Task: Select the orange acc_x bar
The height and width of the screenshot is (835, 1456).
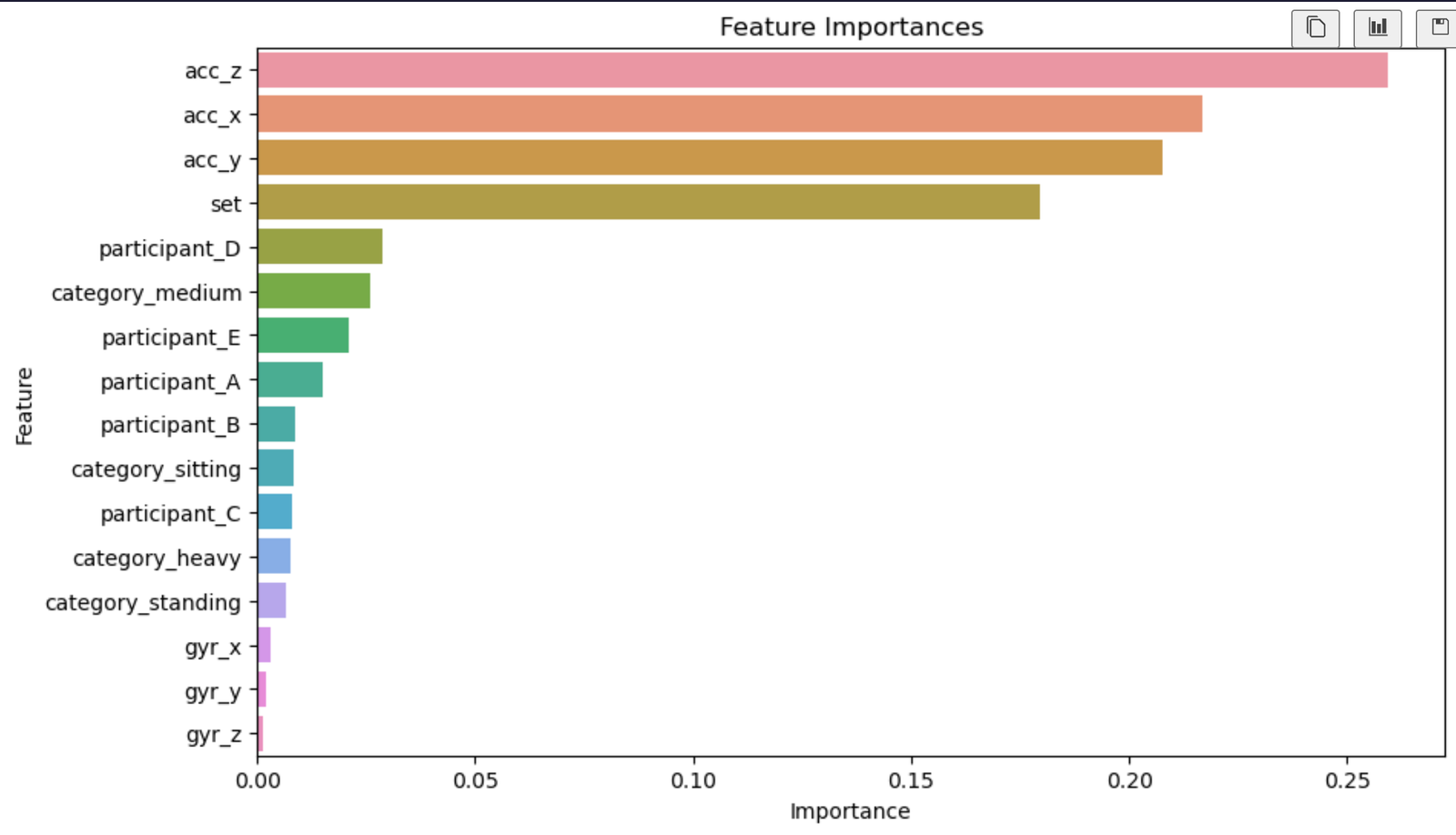Action: [729, 115]
